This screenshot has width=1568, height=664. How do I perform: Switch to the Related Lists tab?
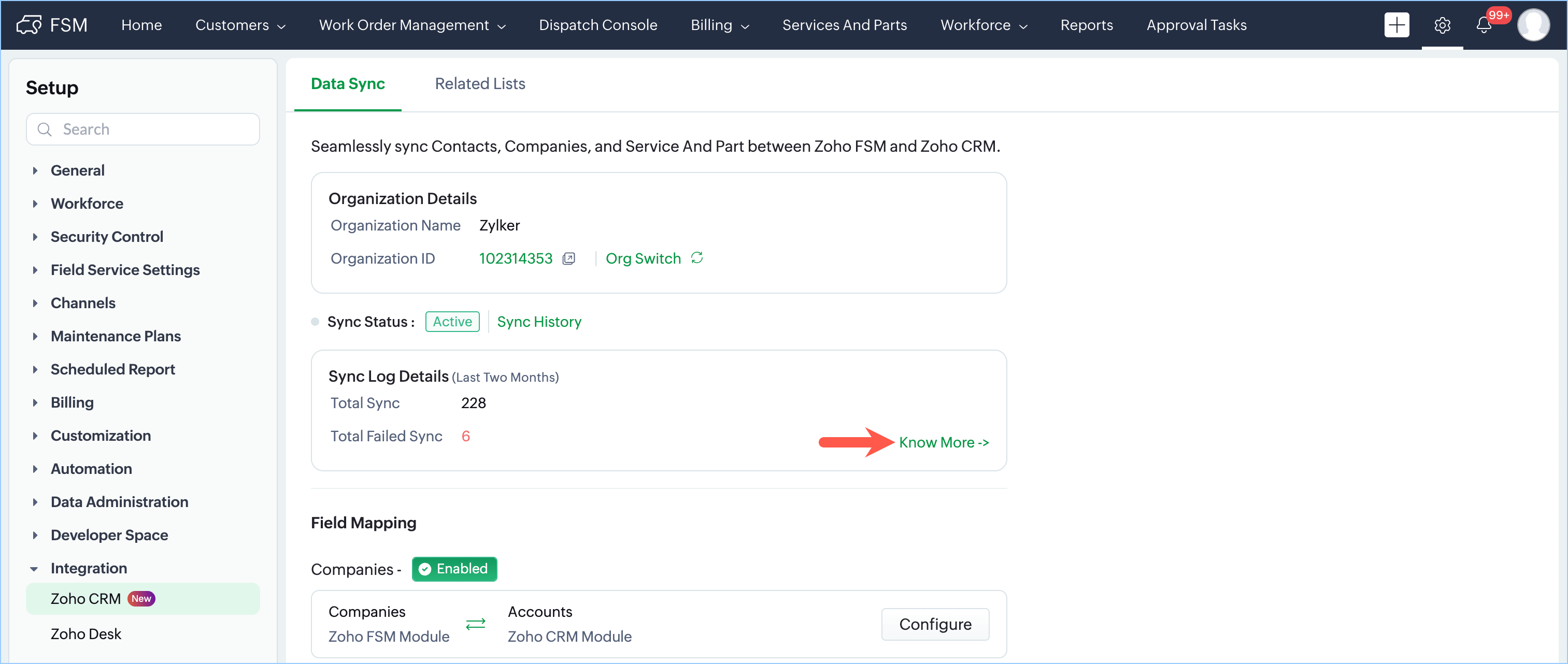480,84
